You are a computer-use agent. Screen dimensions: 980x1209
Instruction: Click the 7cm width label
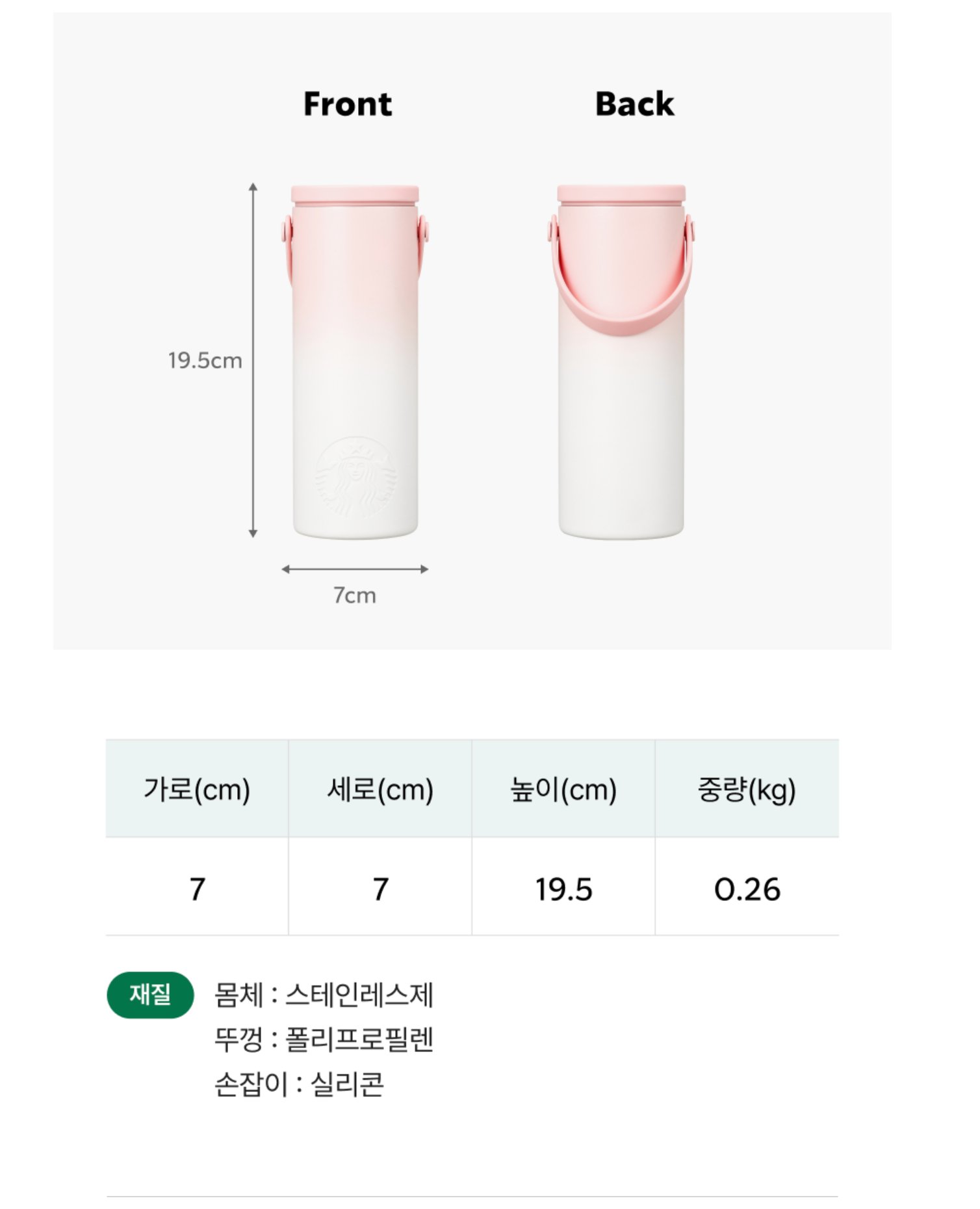point(355,595)
